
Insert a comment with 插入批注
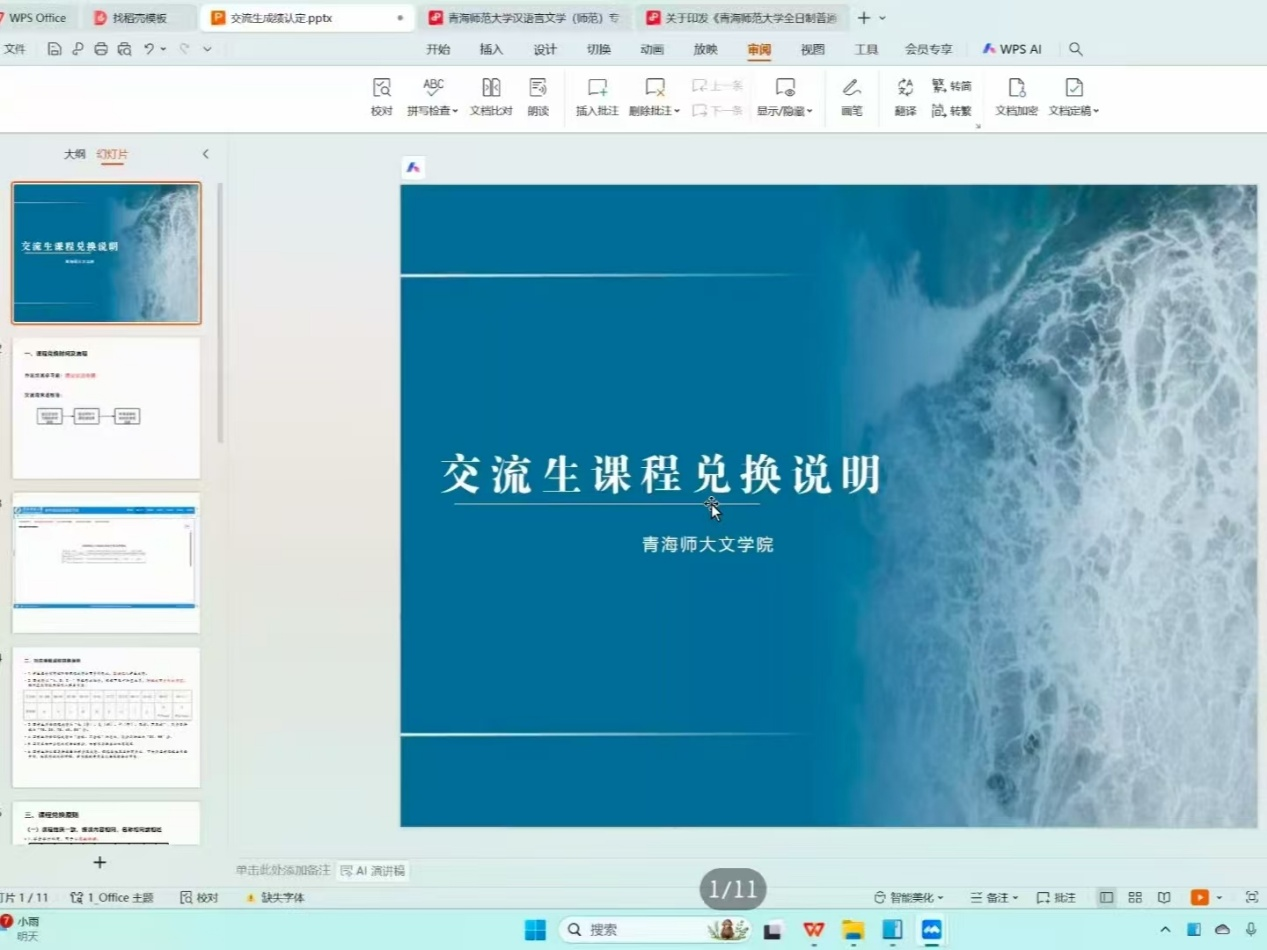[597, 97]
